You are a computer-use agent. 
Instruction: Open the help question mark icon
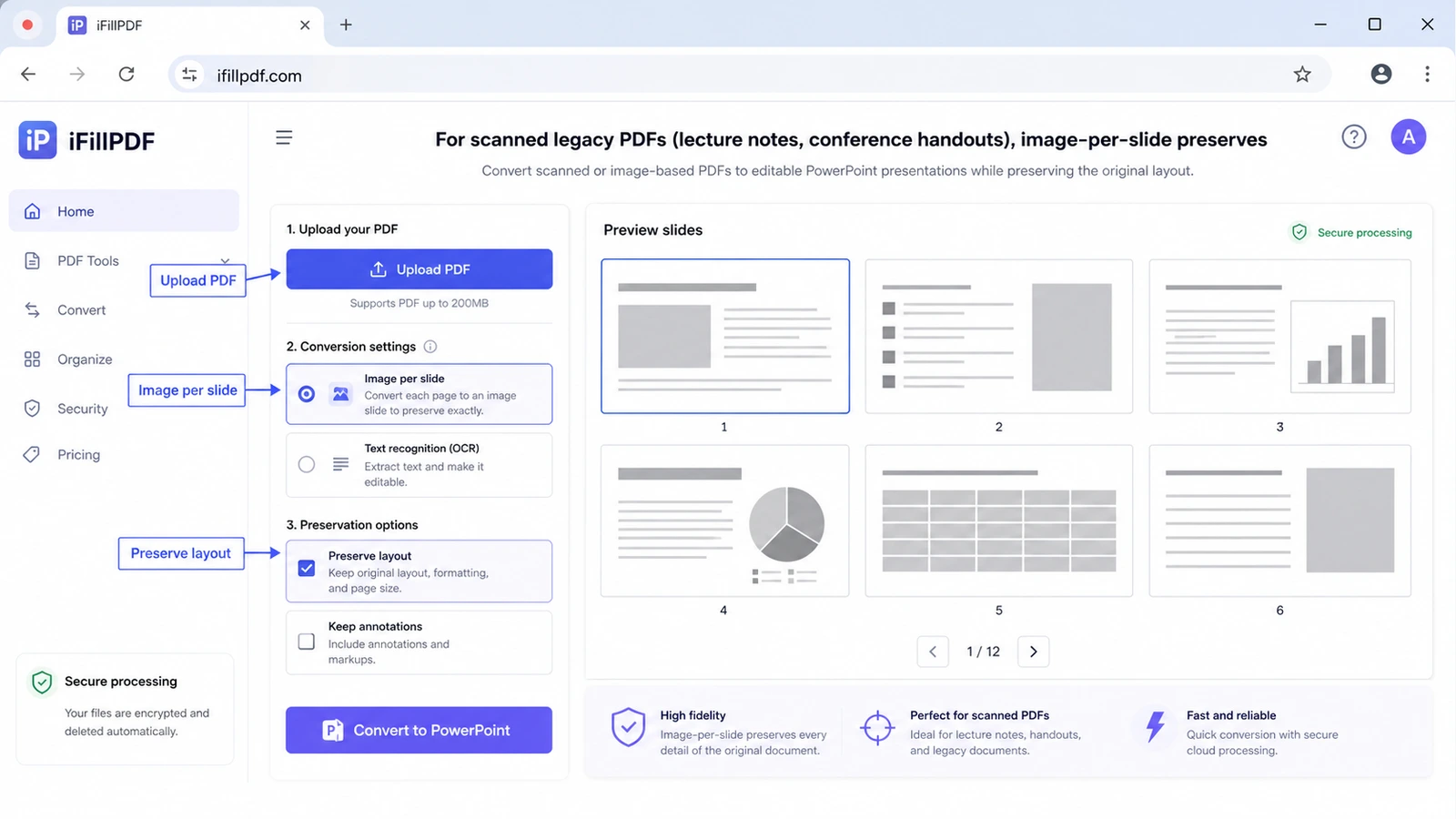(x=1354, y=137)
